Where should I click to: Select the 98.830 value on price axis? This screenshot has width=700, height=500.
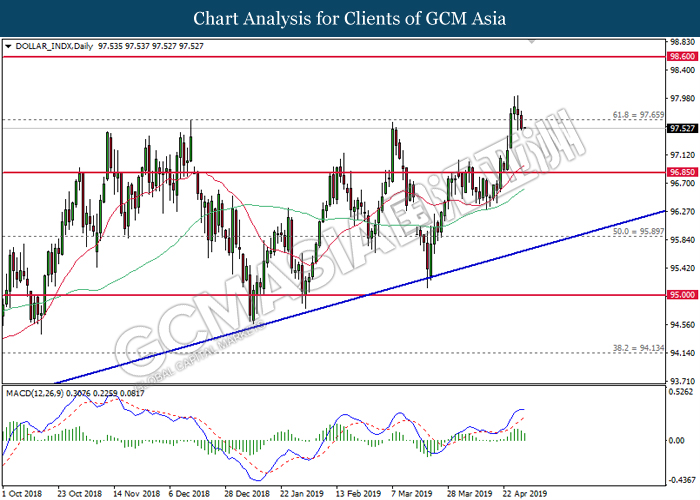682,42
